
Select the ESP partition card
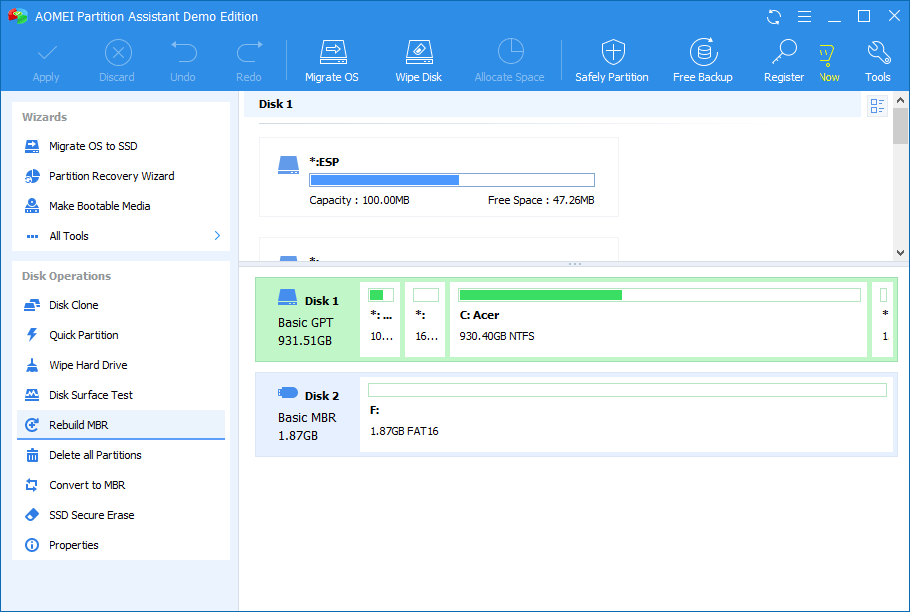coord(439,177)
